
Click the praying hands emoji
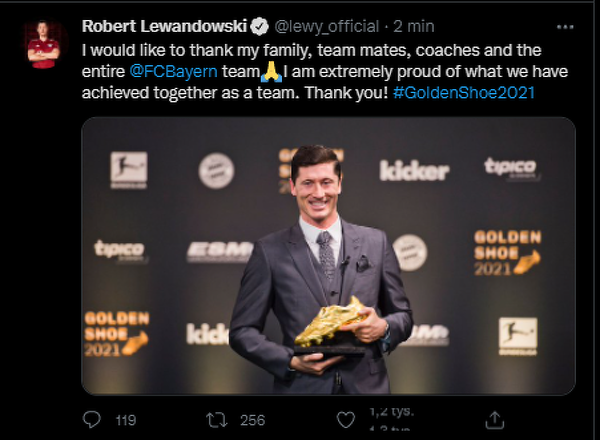(x=267, y=72)
